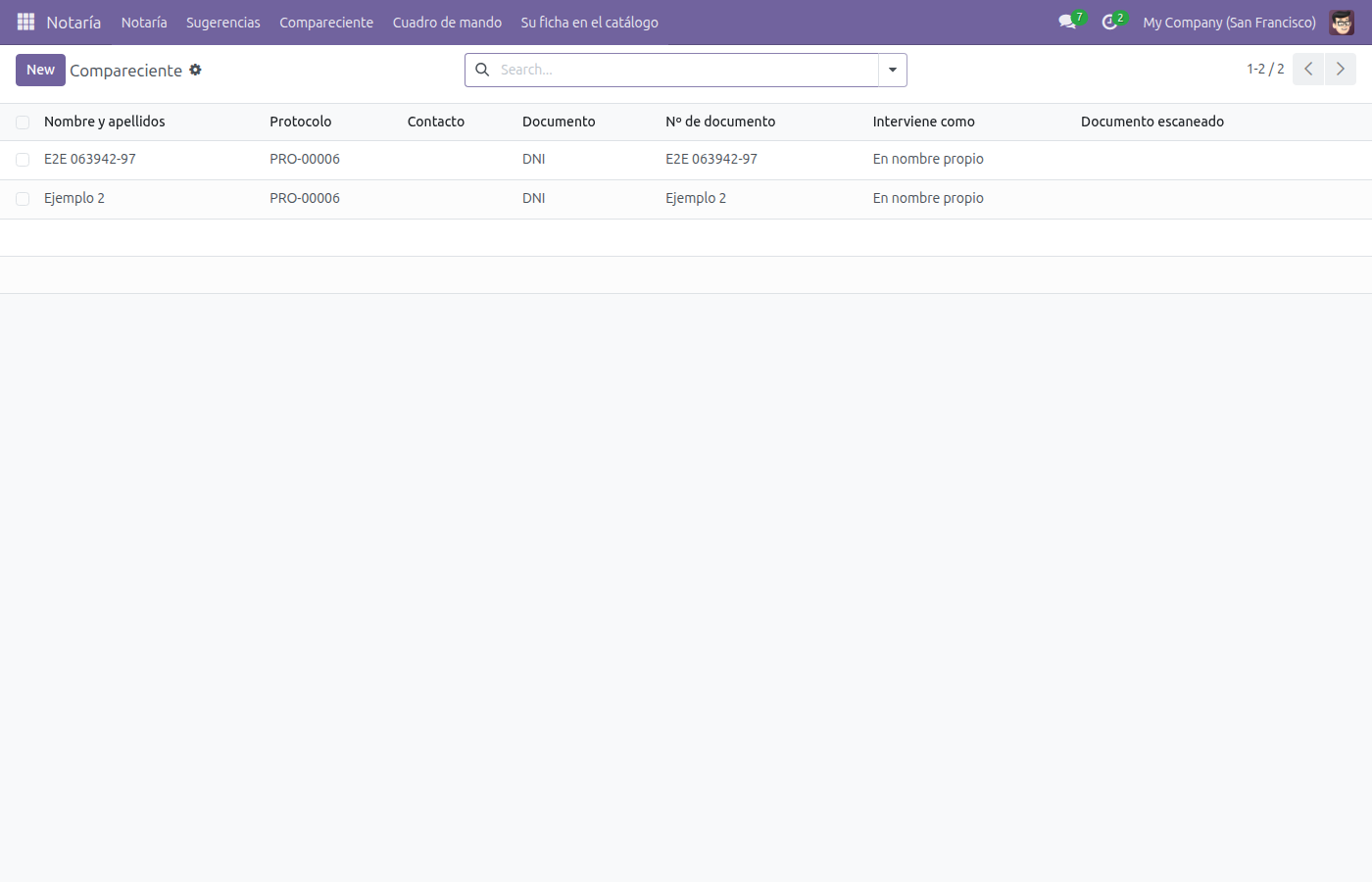Click the New button
The height and width of the screenshot is (882, 1372).
tap(40, 70)
